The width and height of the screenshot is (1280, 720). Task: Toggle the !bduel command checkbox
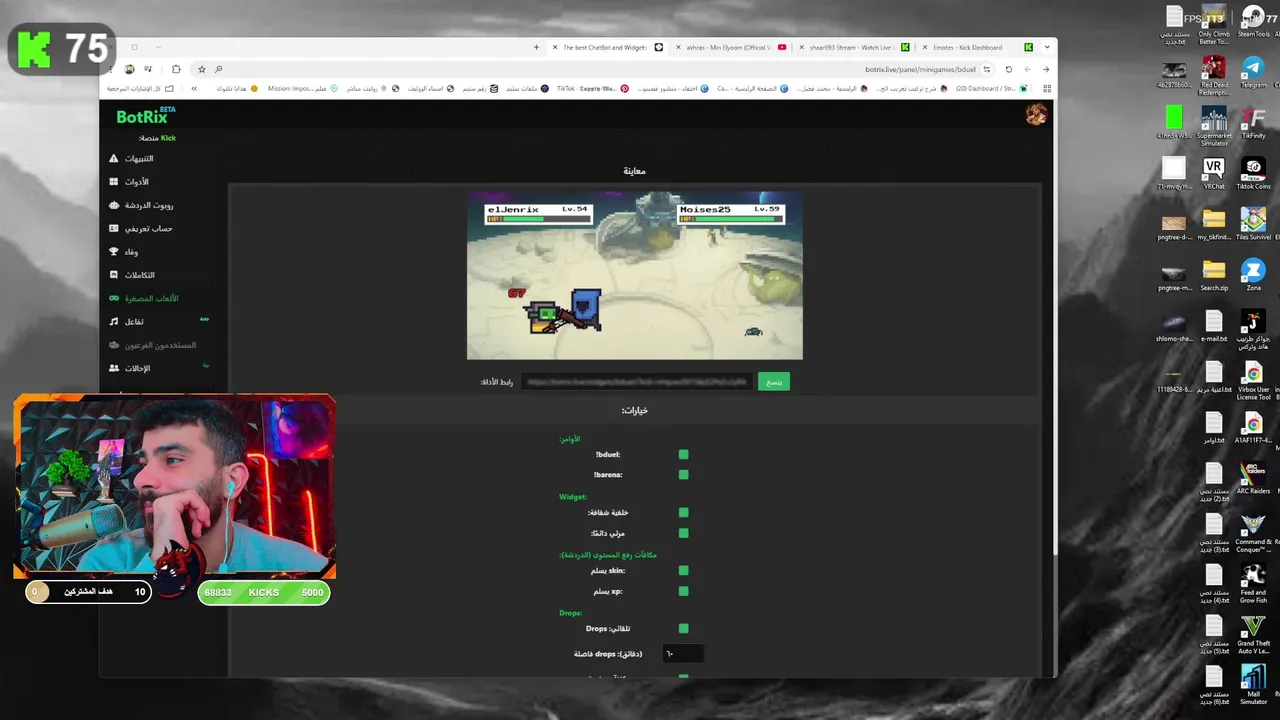click(x=683, y=455)
